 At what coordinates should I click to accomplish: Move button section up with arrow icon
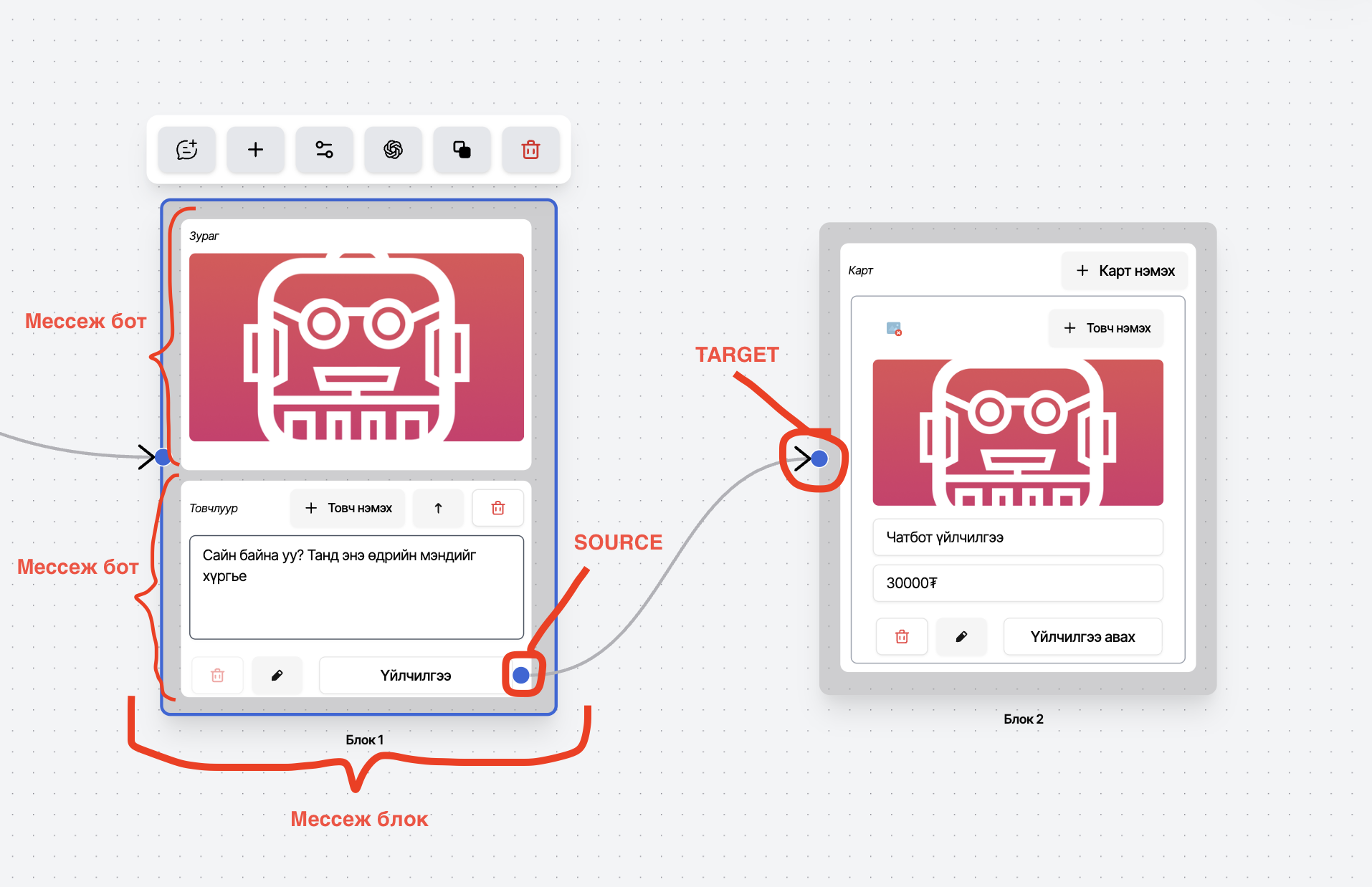[438, 508]
